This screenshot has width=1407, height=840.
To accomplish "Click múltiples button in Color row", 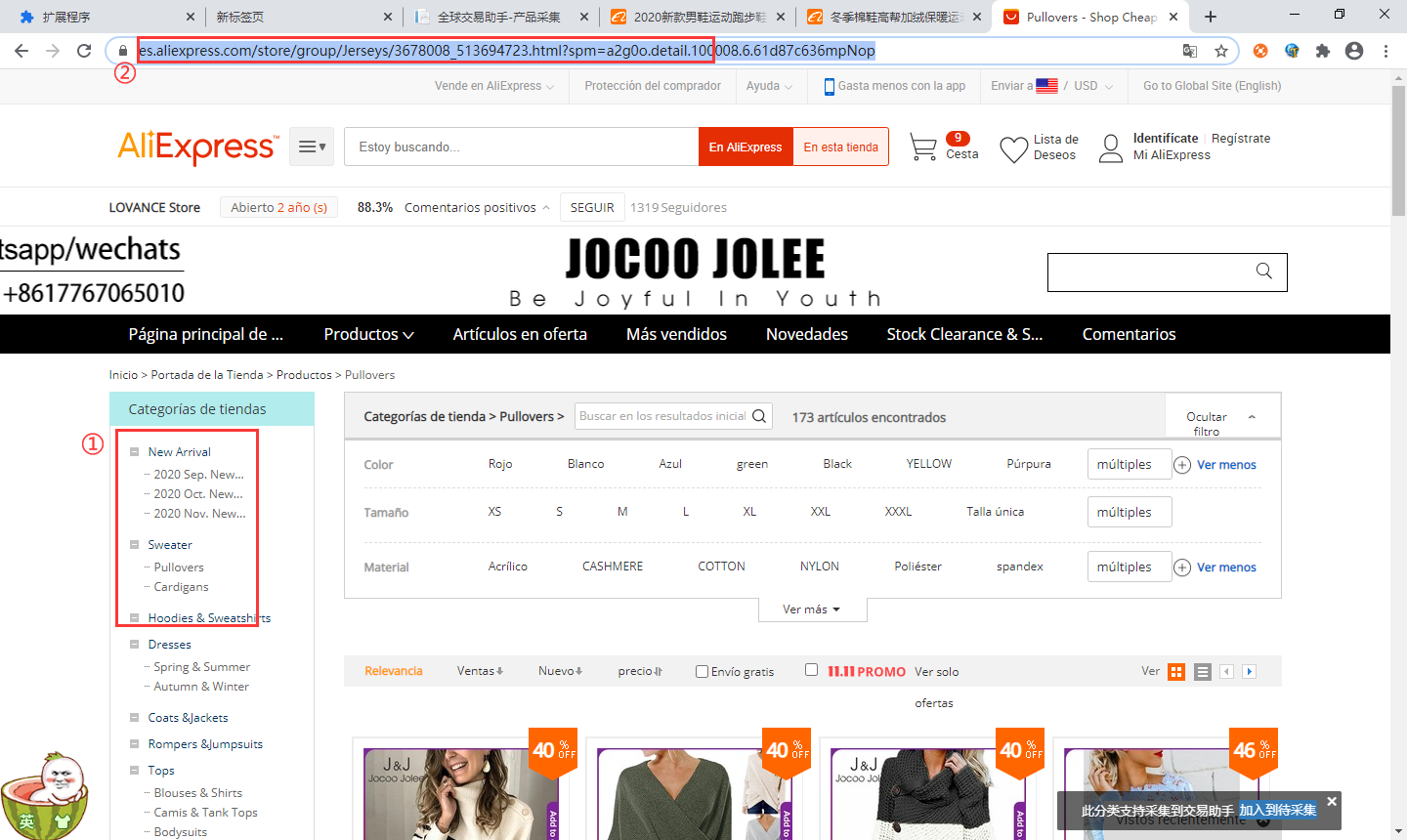I will [1130, 464].
